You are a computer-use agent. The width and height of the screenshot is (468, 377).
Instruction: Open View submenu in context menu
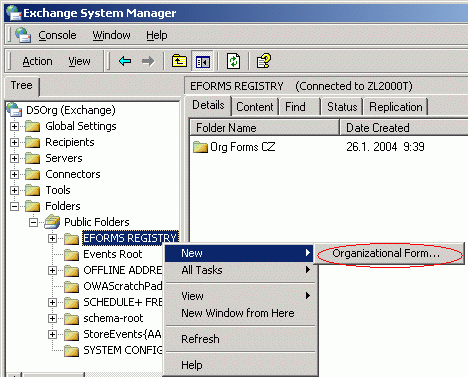point(240,296)
